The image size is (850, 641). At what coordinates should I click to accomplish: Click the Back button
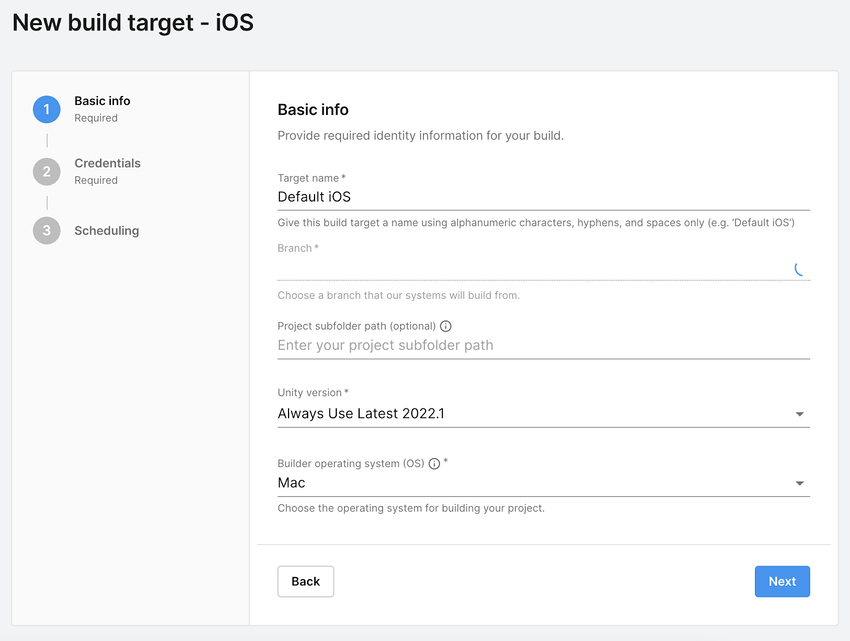305,581
